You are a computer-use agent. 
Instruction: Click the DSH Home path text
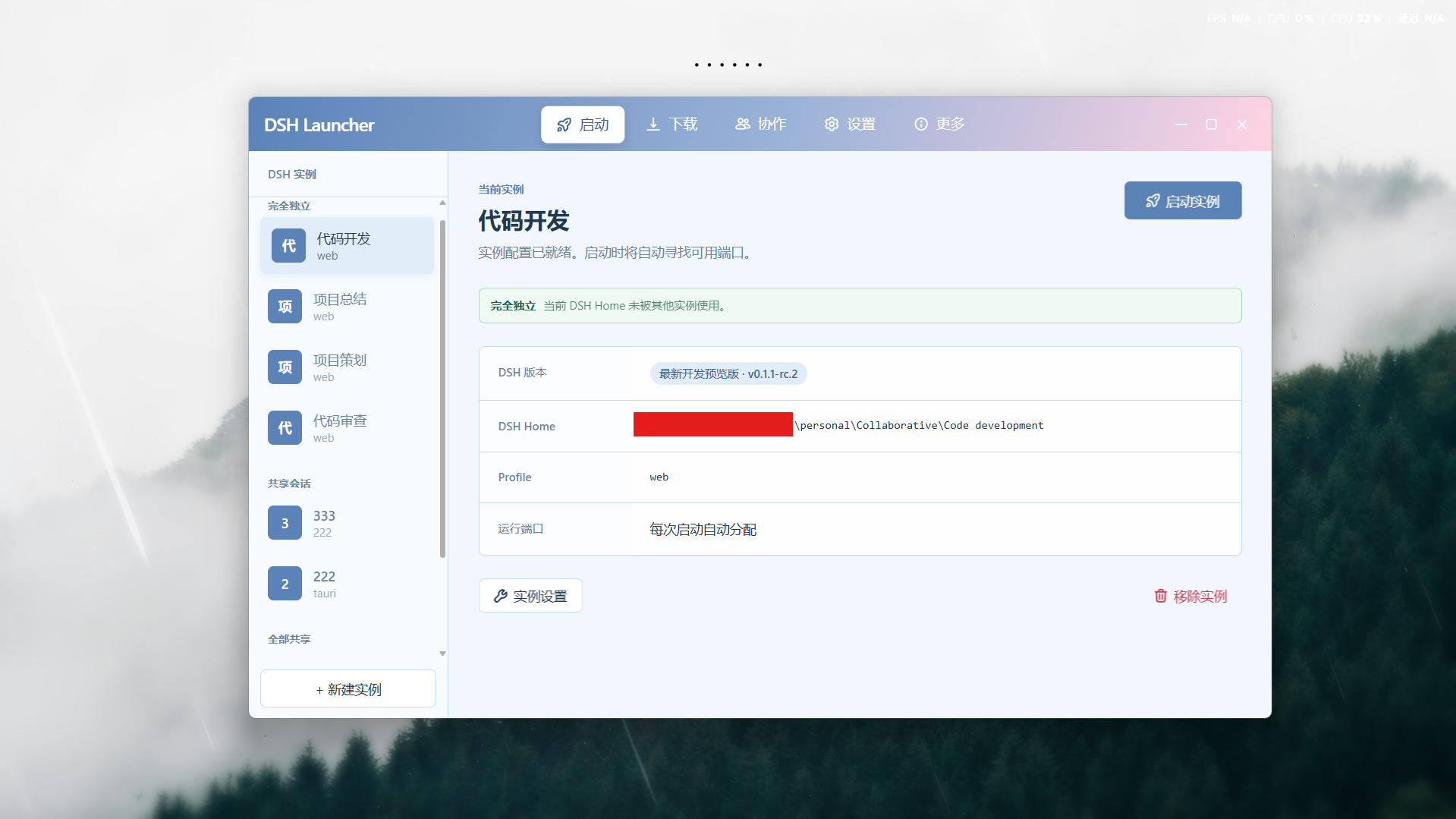pyautogui.click(x=919, y=425)
